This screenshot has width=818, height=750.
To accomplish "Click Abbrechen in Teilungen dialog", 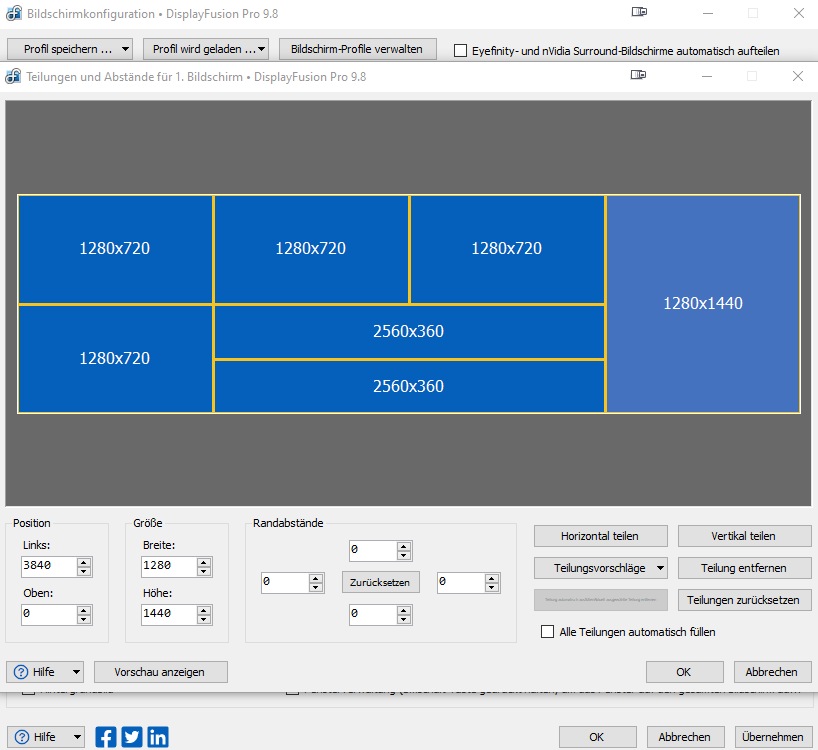I will 773,672.
